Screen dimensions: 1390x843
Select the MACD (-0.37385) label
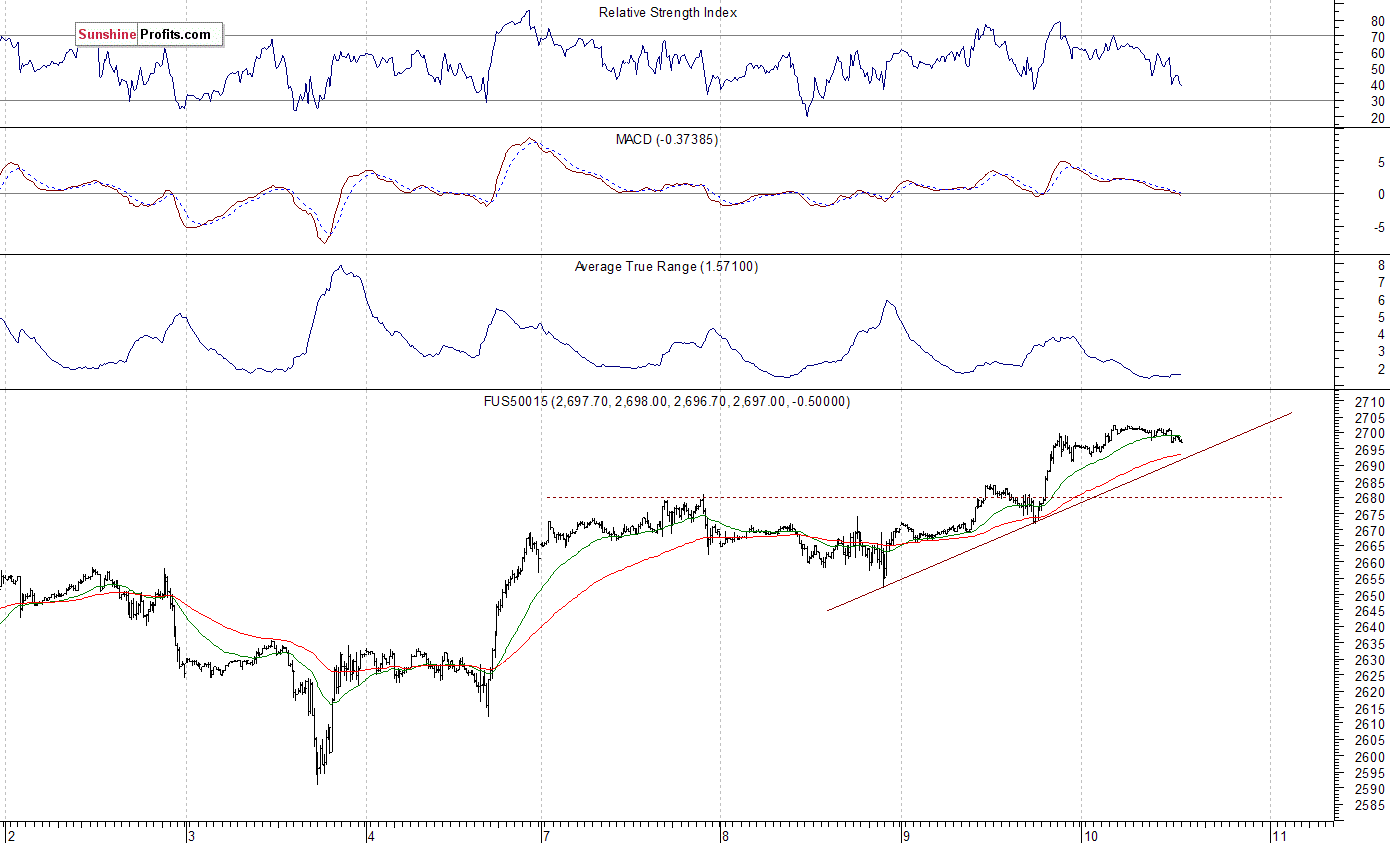pyautogui.click(x=667, y=139)
